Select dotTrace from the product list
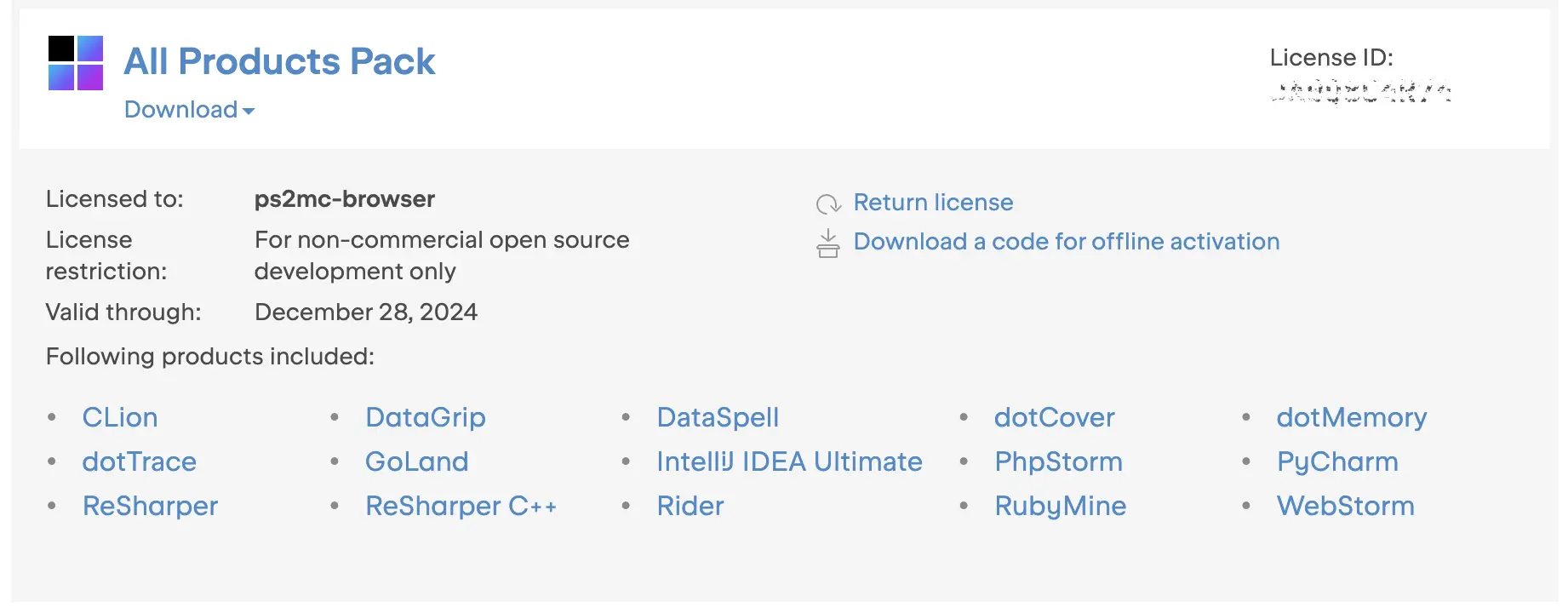 [139, 461]
